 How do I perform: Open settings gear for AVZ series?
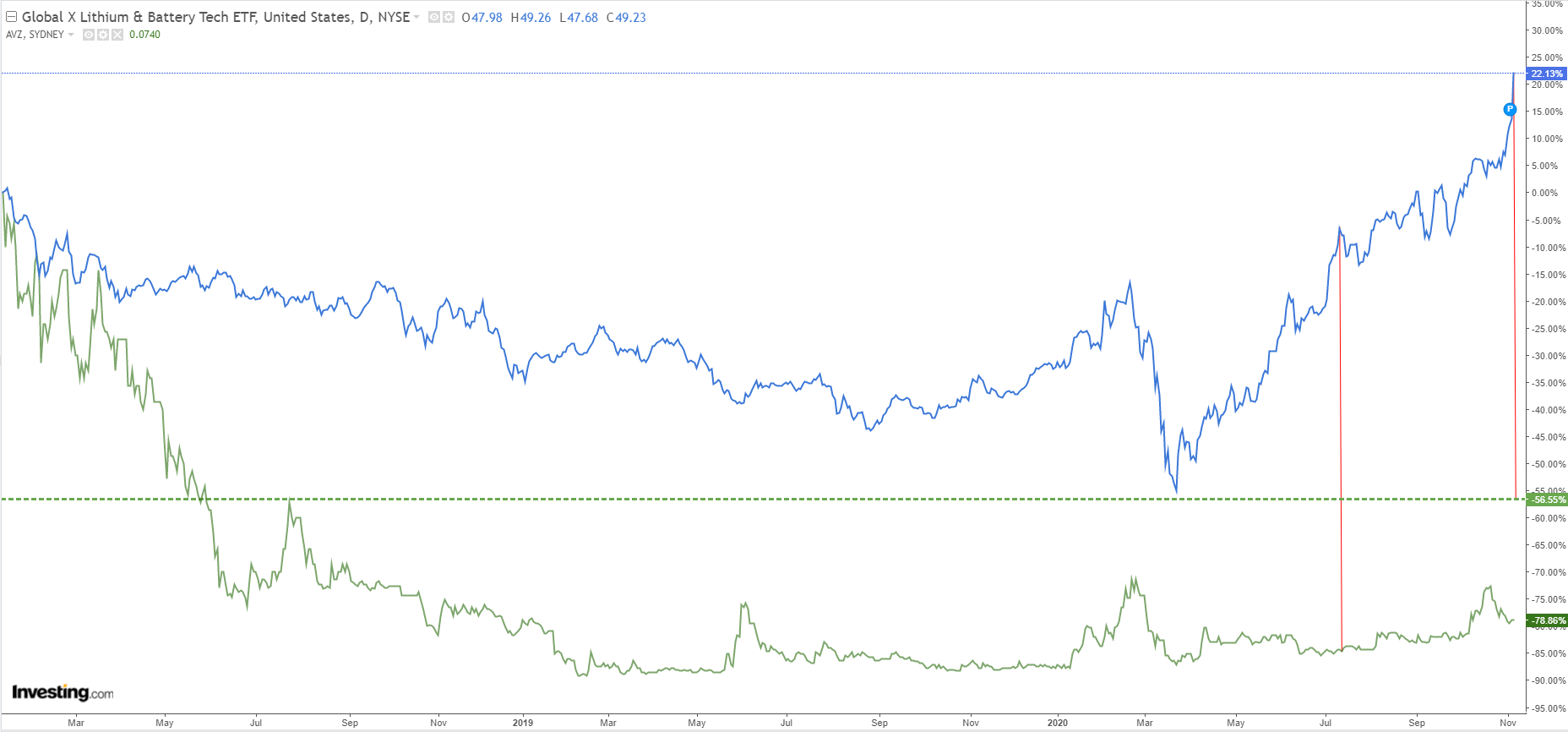tap(103, 35)
